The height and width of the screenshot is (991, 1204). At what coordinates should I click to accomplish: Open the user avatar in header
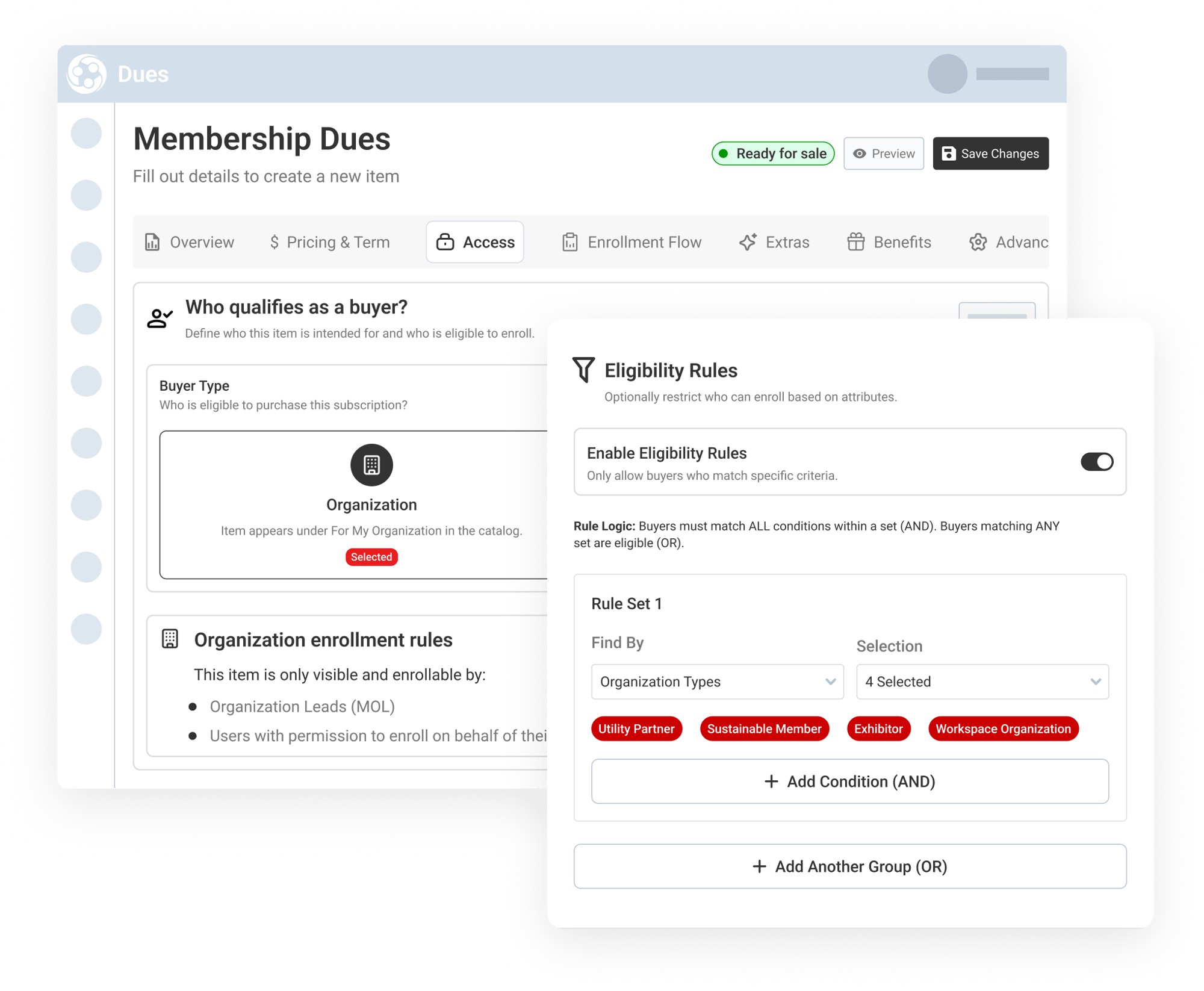coord(947,74)
